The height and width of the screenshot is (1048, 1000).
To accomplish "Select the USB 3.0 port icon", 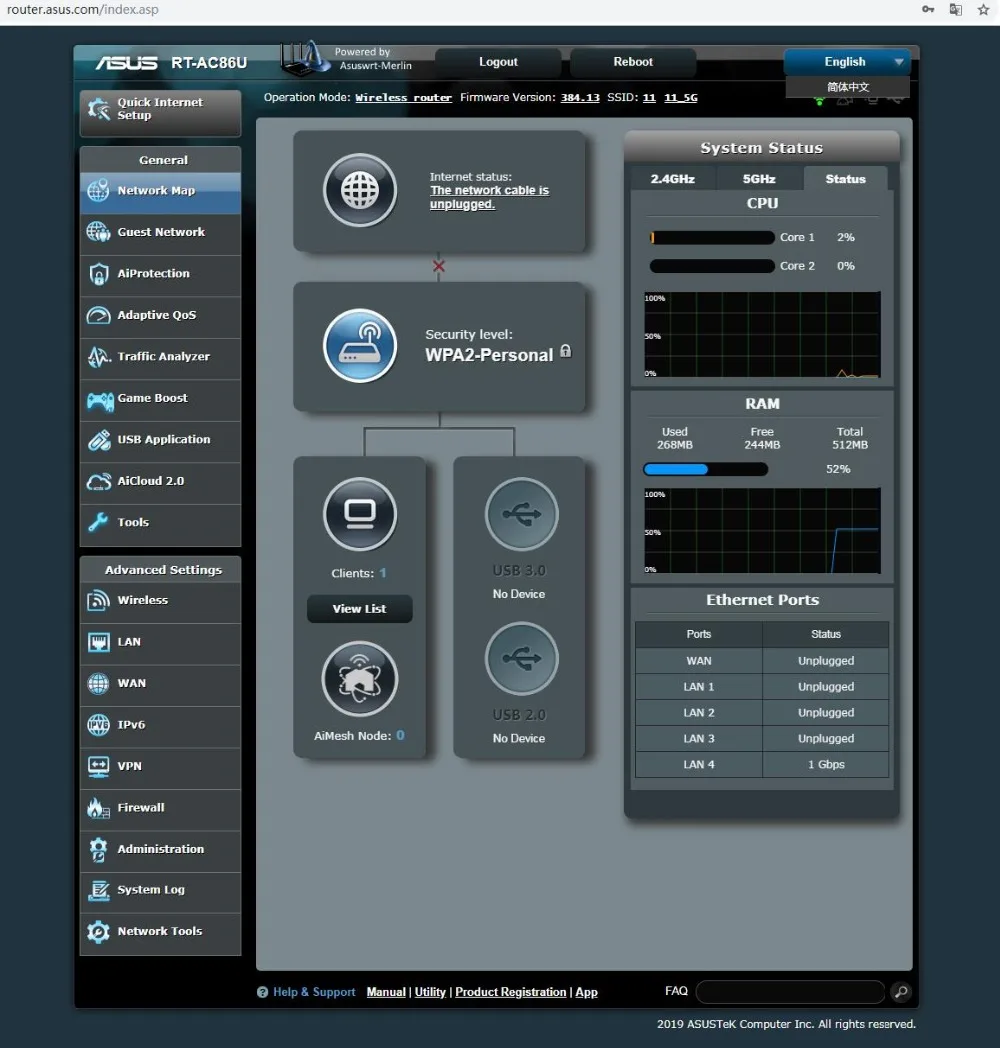I will tap(521, 514).
